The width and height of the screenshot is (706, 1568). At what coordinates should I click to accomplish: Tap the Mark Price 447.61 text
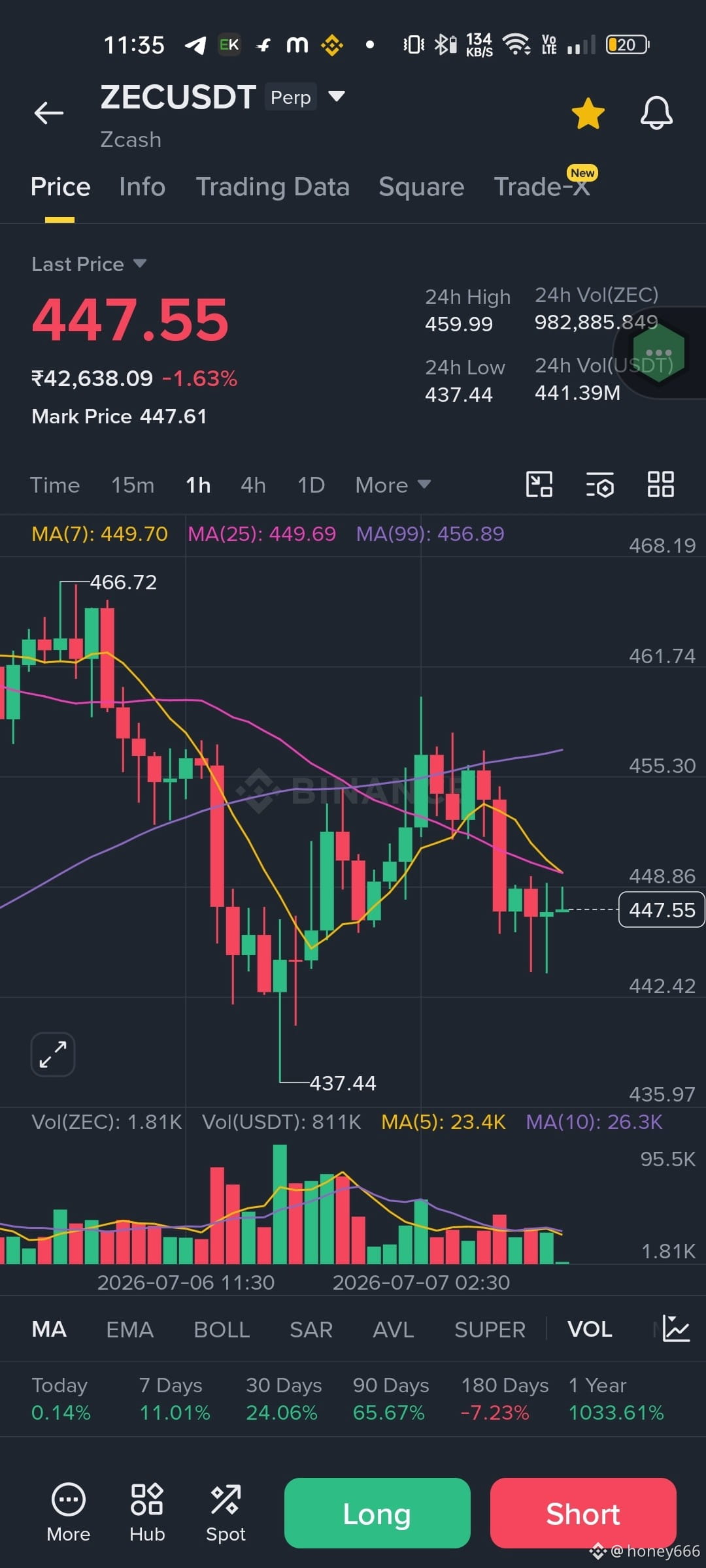(119, 416)
